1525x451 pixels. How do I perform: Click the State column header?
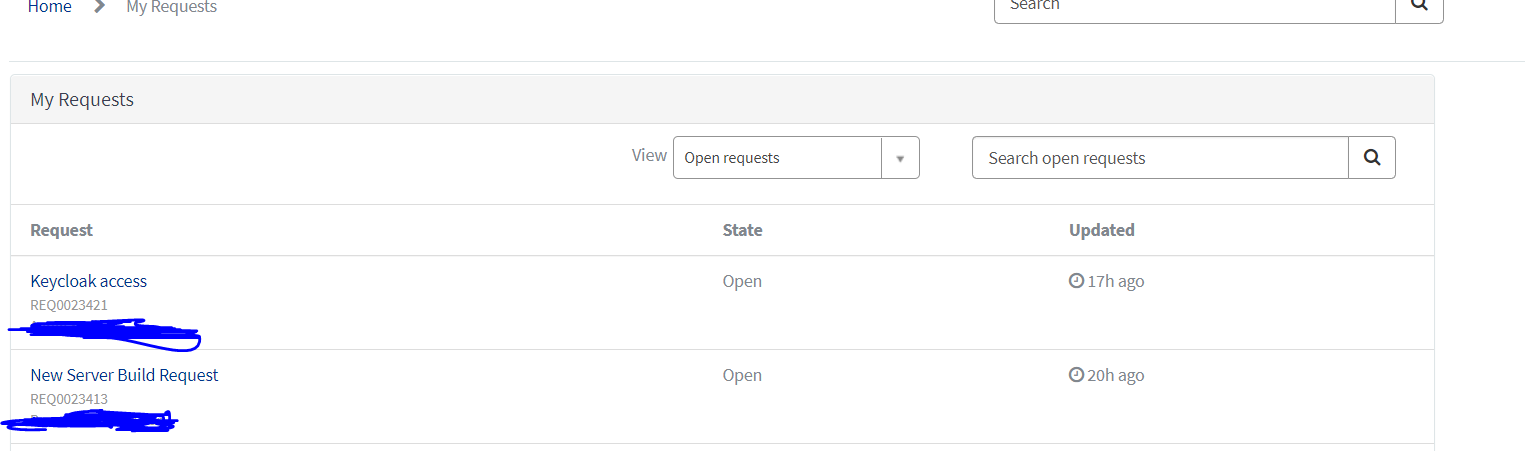tap(742, 230)
